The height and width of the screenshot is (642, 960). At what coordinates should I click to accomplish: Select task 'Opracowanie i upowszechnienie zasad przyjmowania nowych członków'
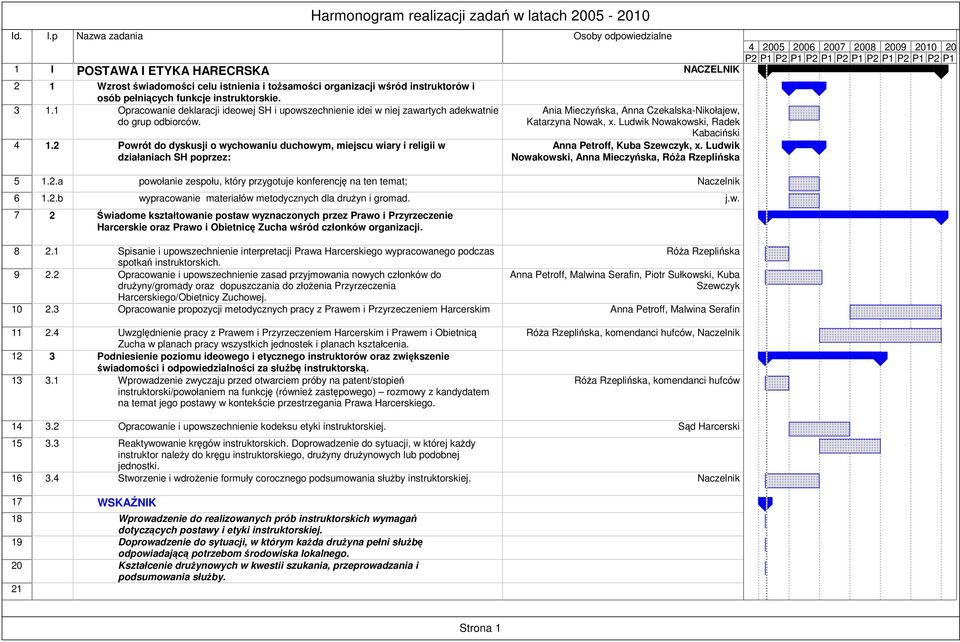pyautogui.click(x=279, y=286)
